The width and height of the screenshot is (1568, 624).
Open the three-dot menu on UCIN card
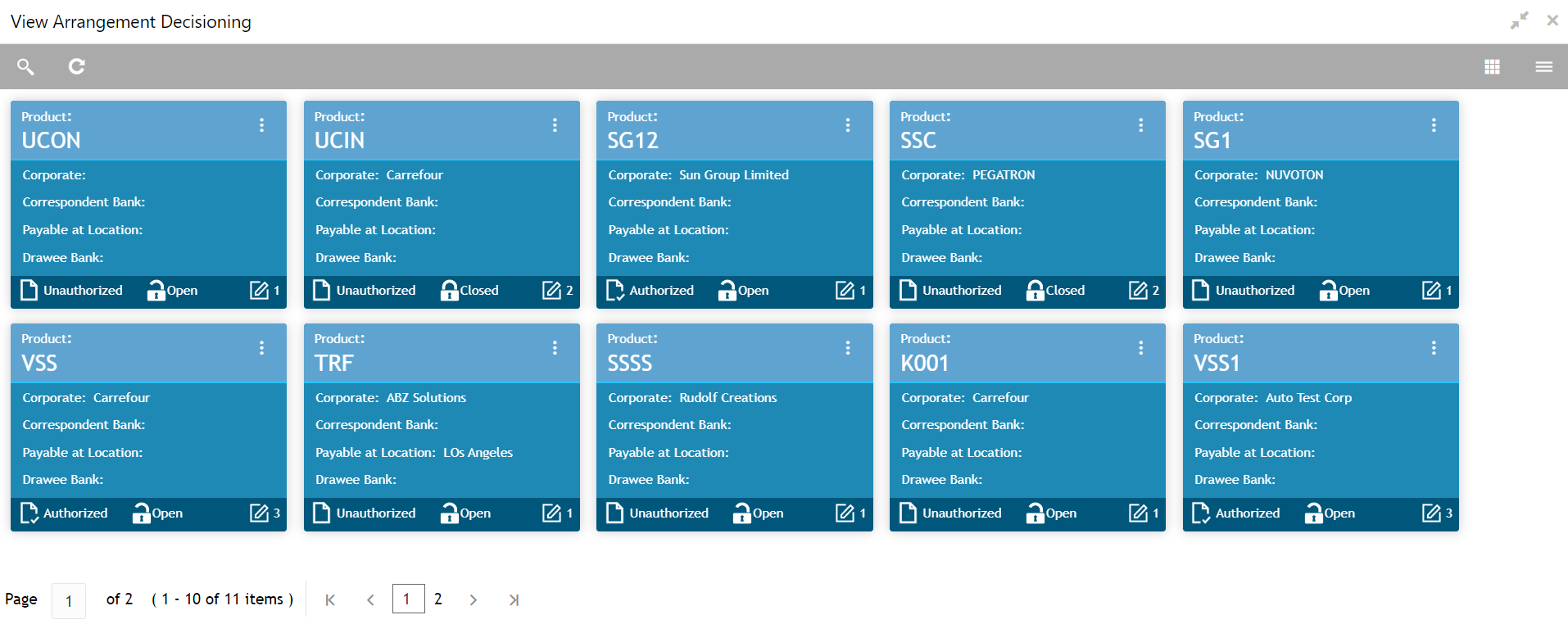tap(555, 125)
